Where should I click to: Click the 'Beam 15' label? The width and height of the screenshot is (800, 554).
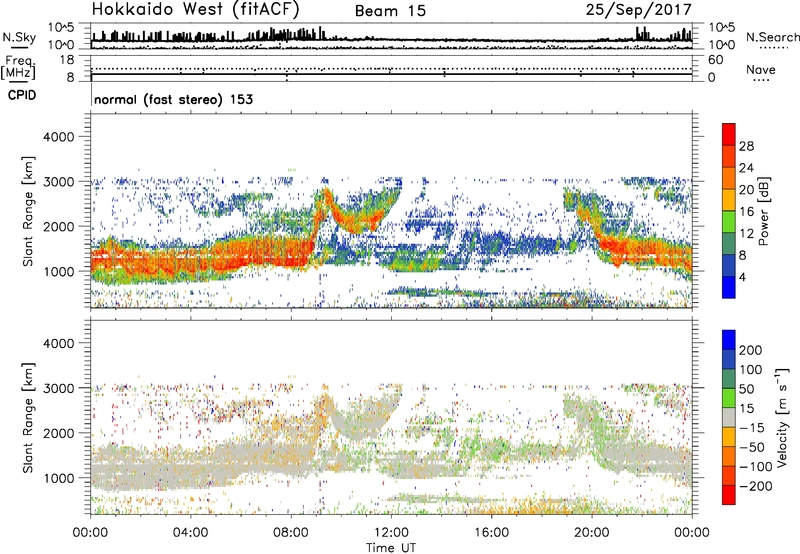coord(390,11)
